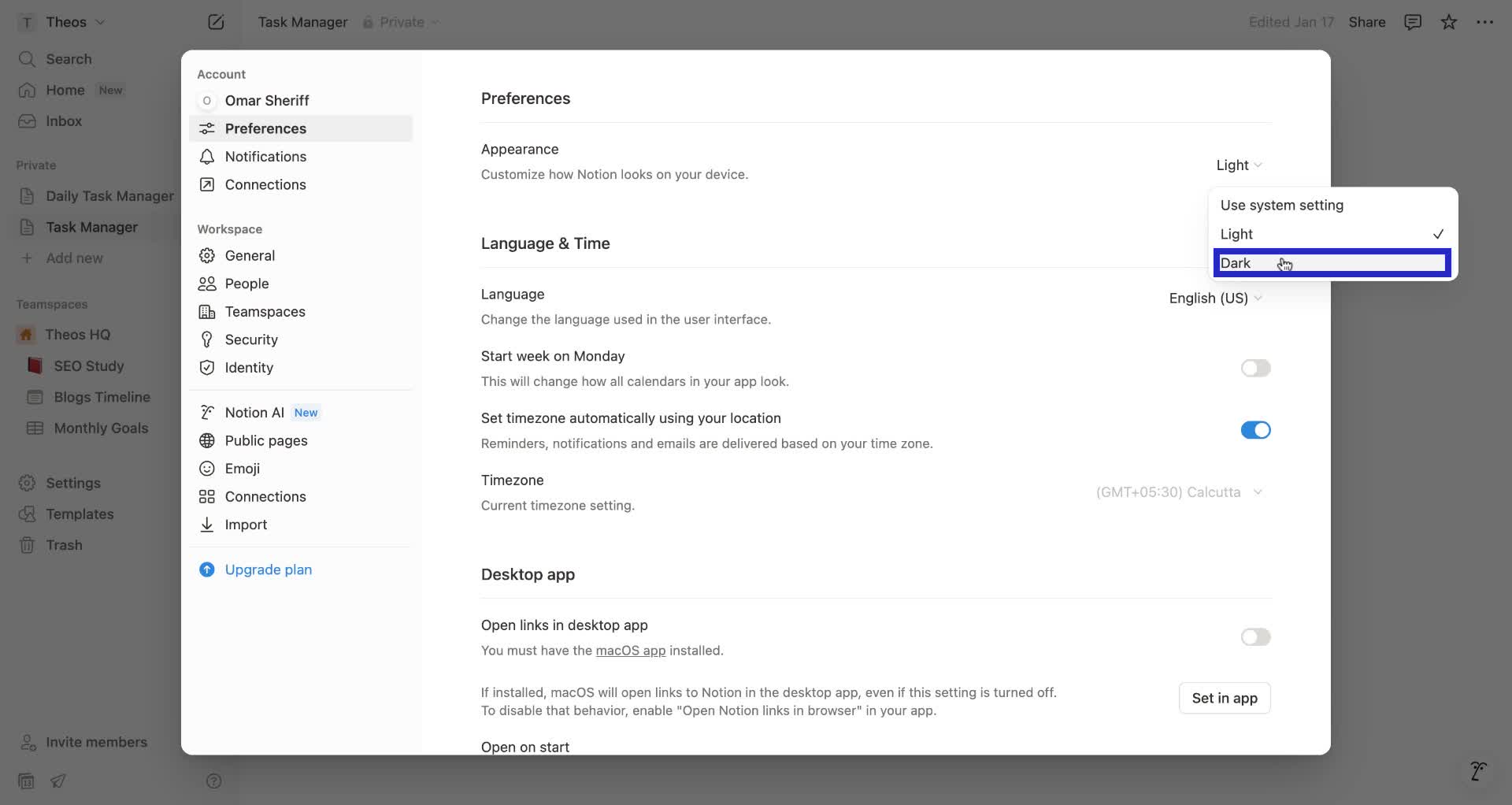Click the Upgrade plan link

coord(269,569)
